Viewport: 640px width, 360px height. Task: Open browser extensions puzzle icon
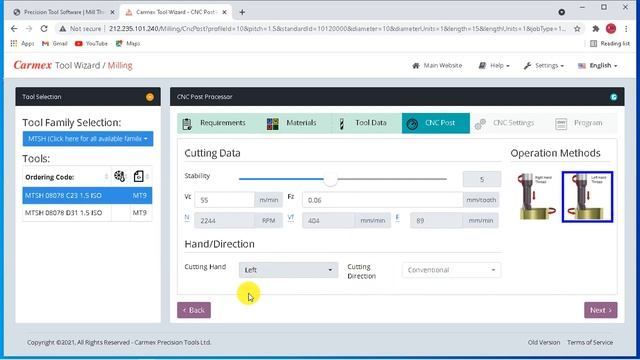point(596,29)
